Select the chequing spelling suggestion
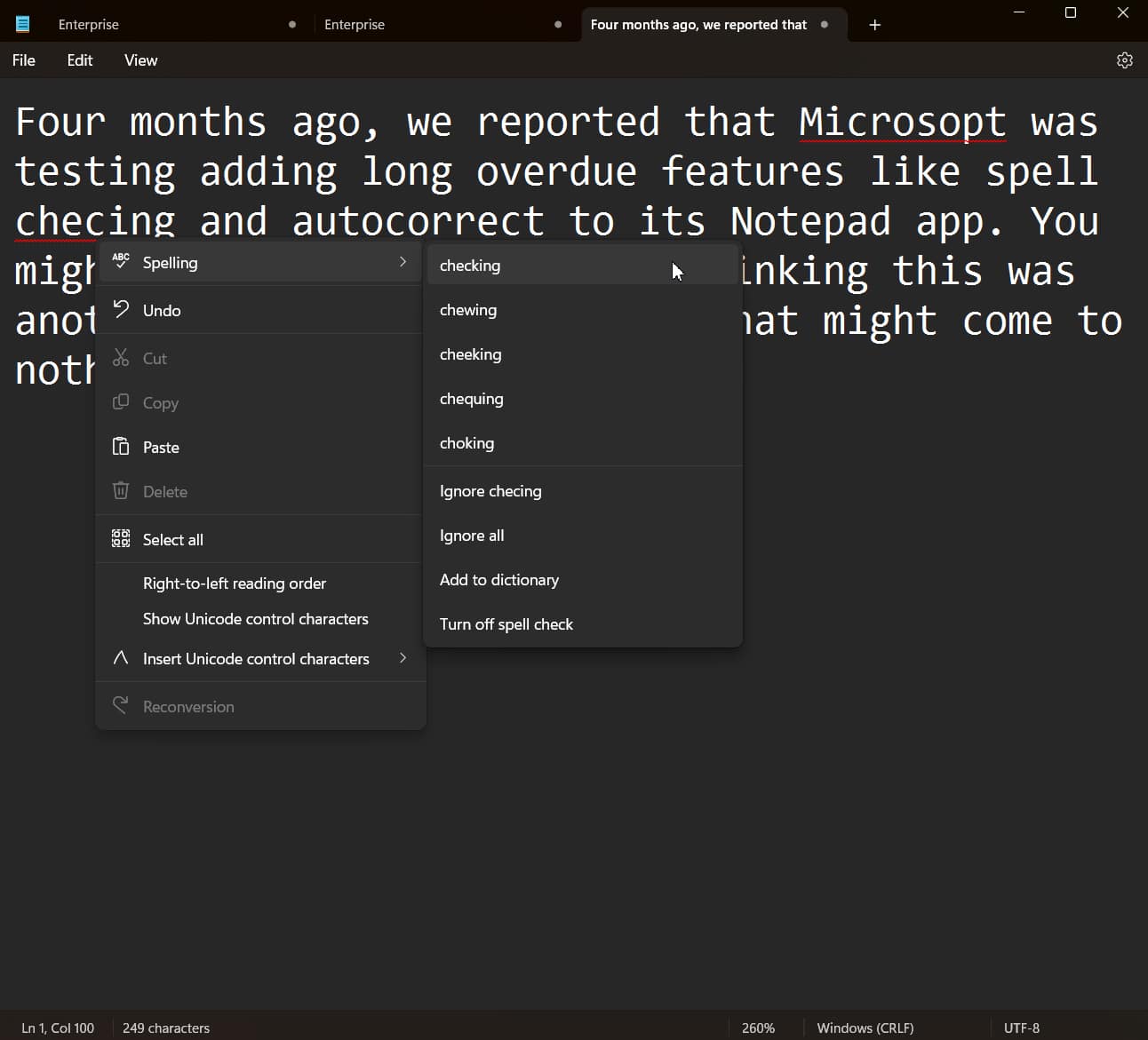This screenshot has height=1040, width=1148. click(x=472, y=398)
